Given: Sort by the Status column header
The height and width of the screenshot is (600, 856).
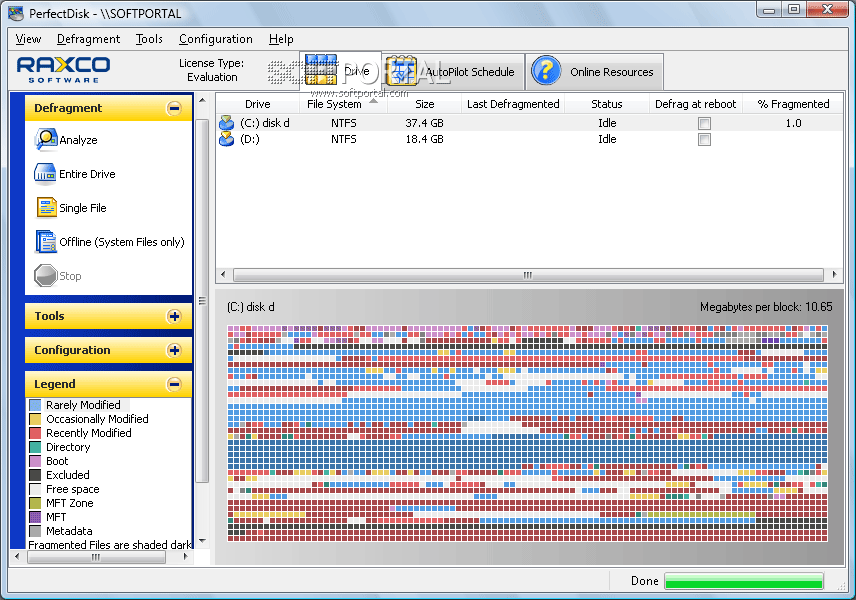Looking at the screenshot, I should tap(607, 104).
